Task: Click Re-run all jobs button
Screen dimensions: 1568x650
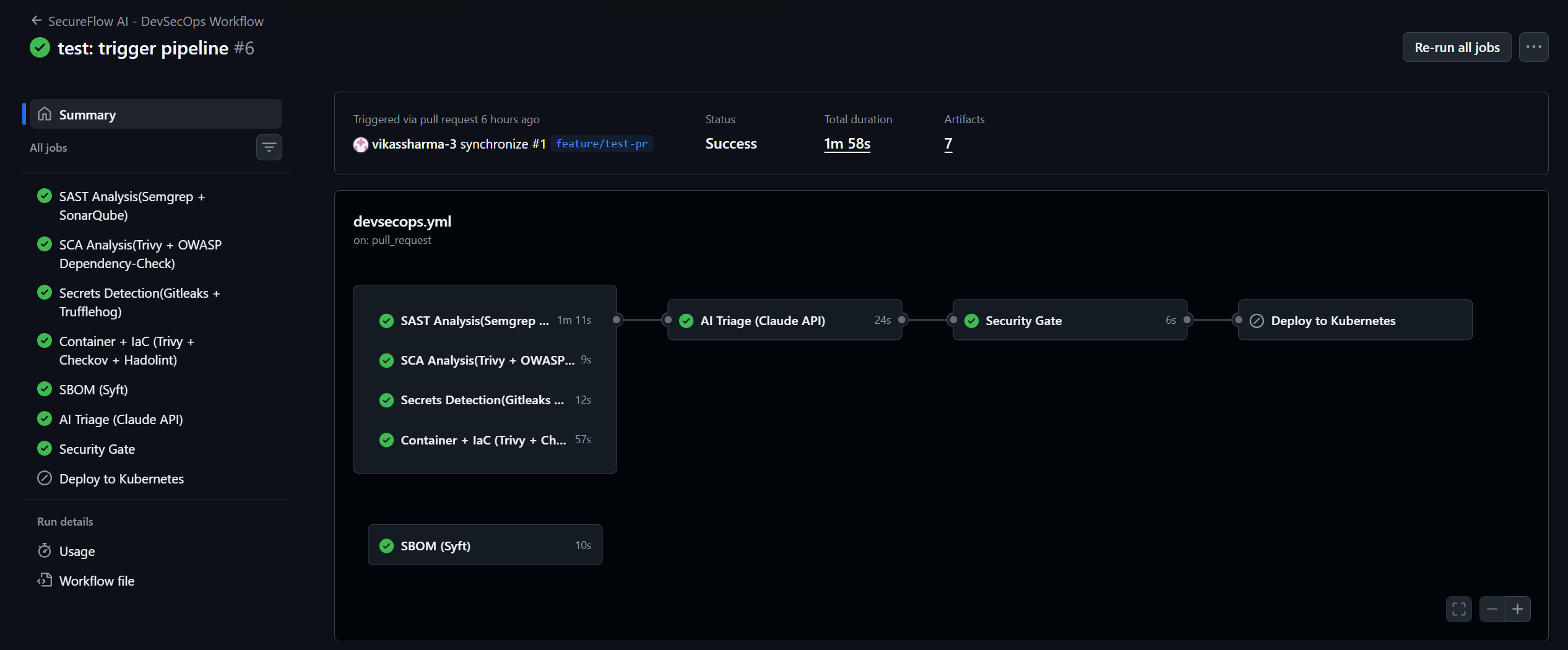Action: 1457,47
